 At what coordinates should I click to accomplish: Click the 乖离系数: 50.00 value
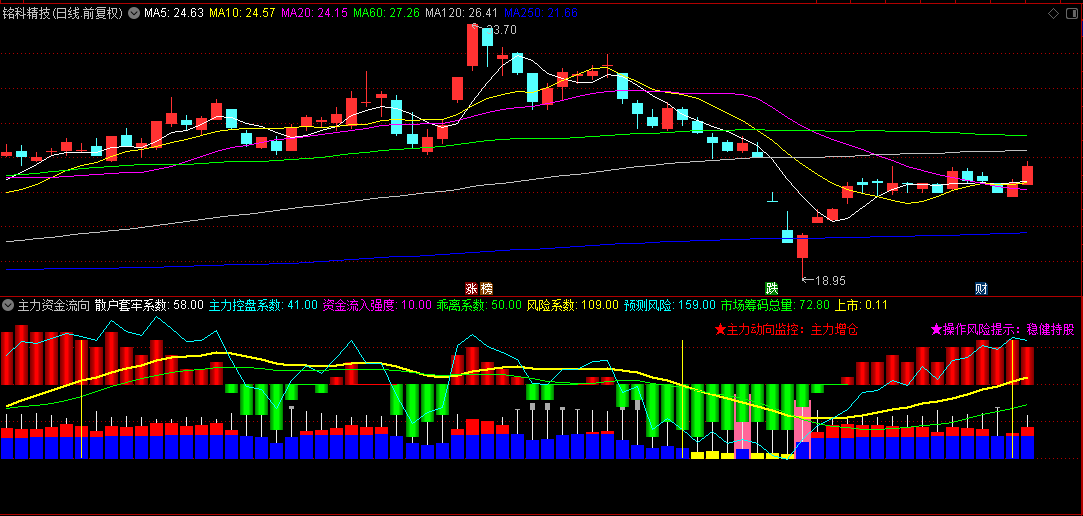479,305
